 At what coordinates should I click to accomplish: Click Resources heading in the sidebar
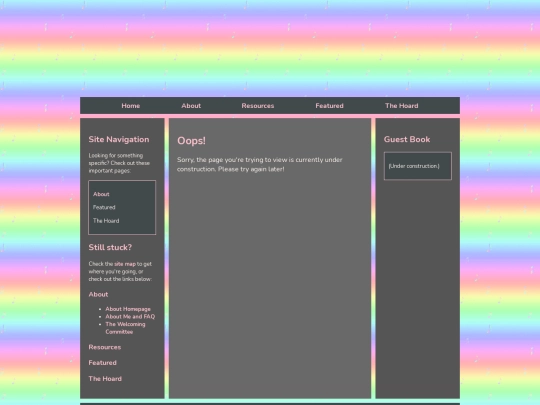[x=105, y=347]
